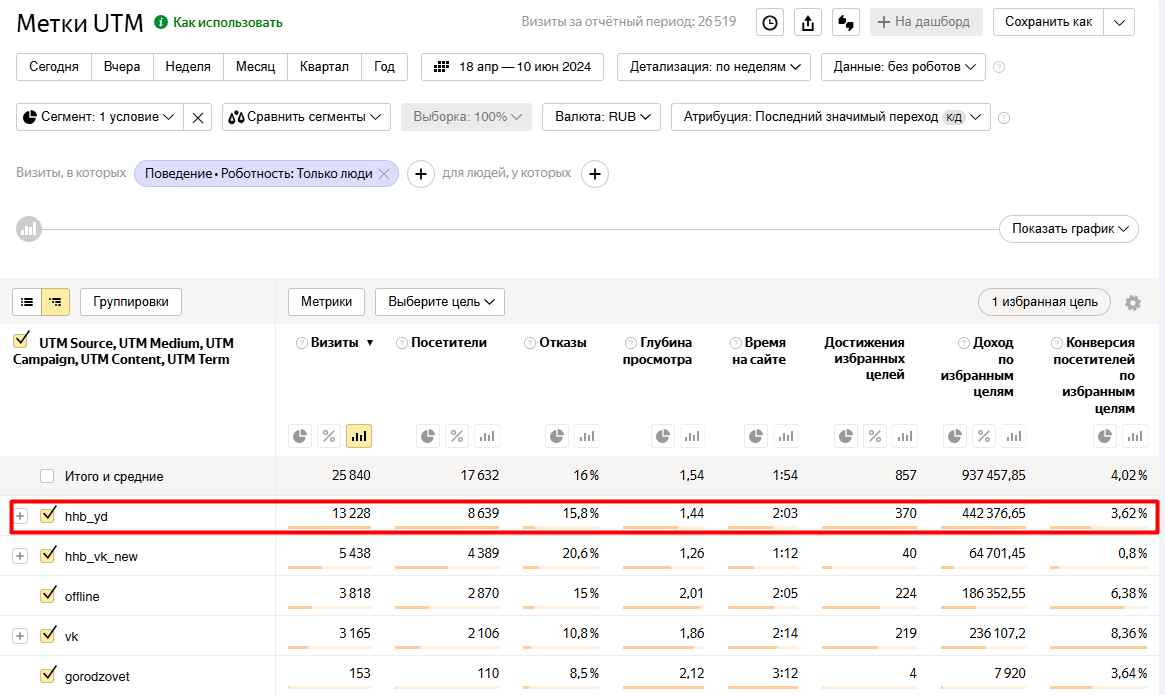Click help icon next to Данные без роботов
Viewport: 1165px width, 695px height.
[999, 67]
